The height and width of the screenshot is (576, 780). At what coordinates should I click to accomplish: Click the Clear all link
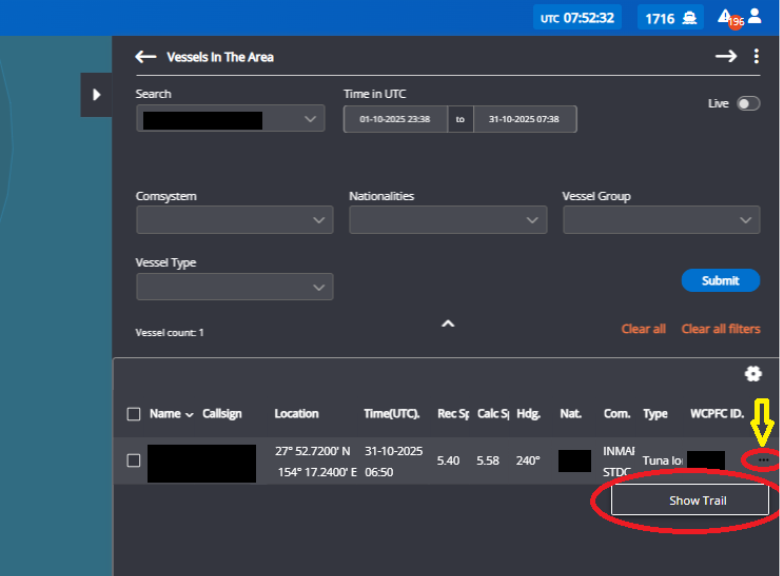[x=643, y=329]
